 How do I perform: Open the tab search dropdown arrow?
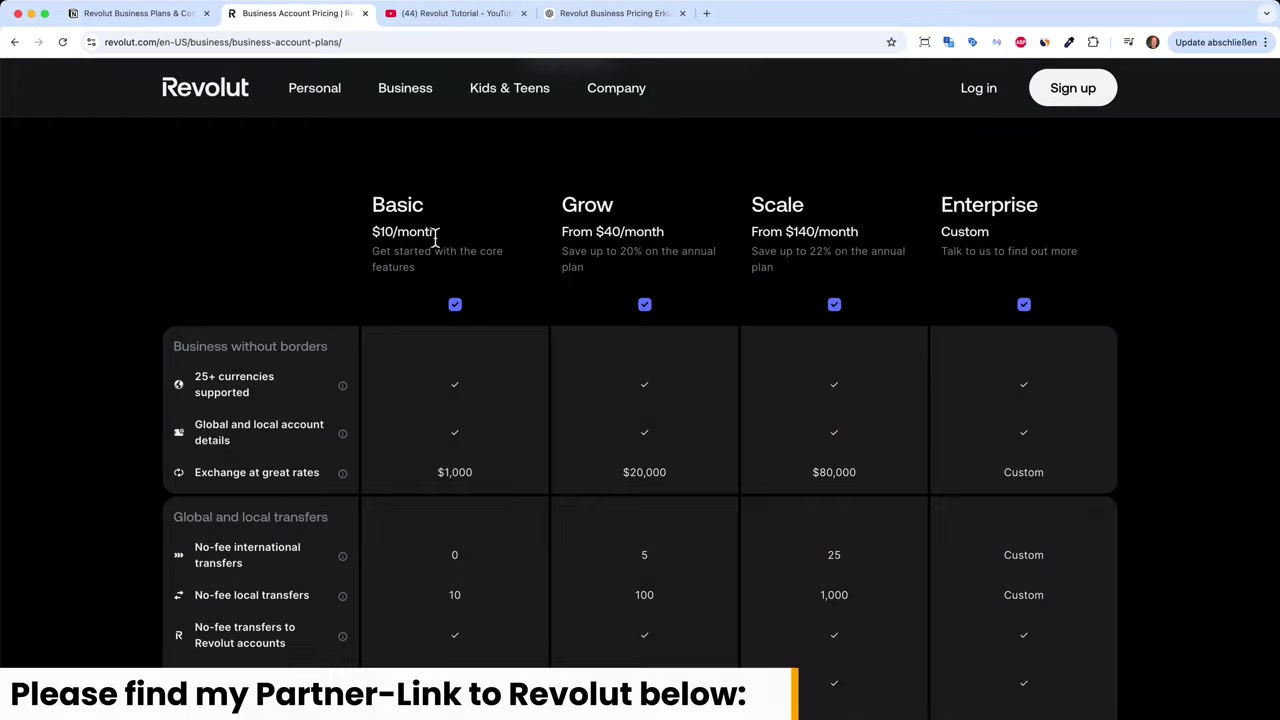point(1266,13)
